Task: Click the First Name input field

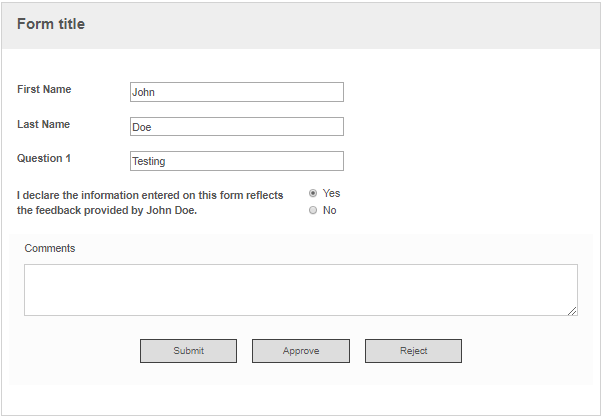Action: [237, 92]
